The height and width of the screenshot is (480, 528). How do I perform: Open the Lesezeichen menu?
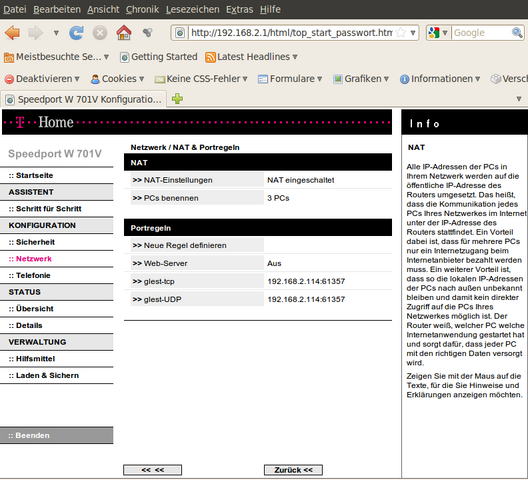[192, 9]
